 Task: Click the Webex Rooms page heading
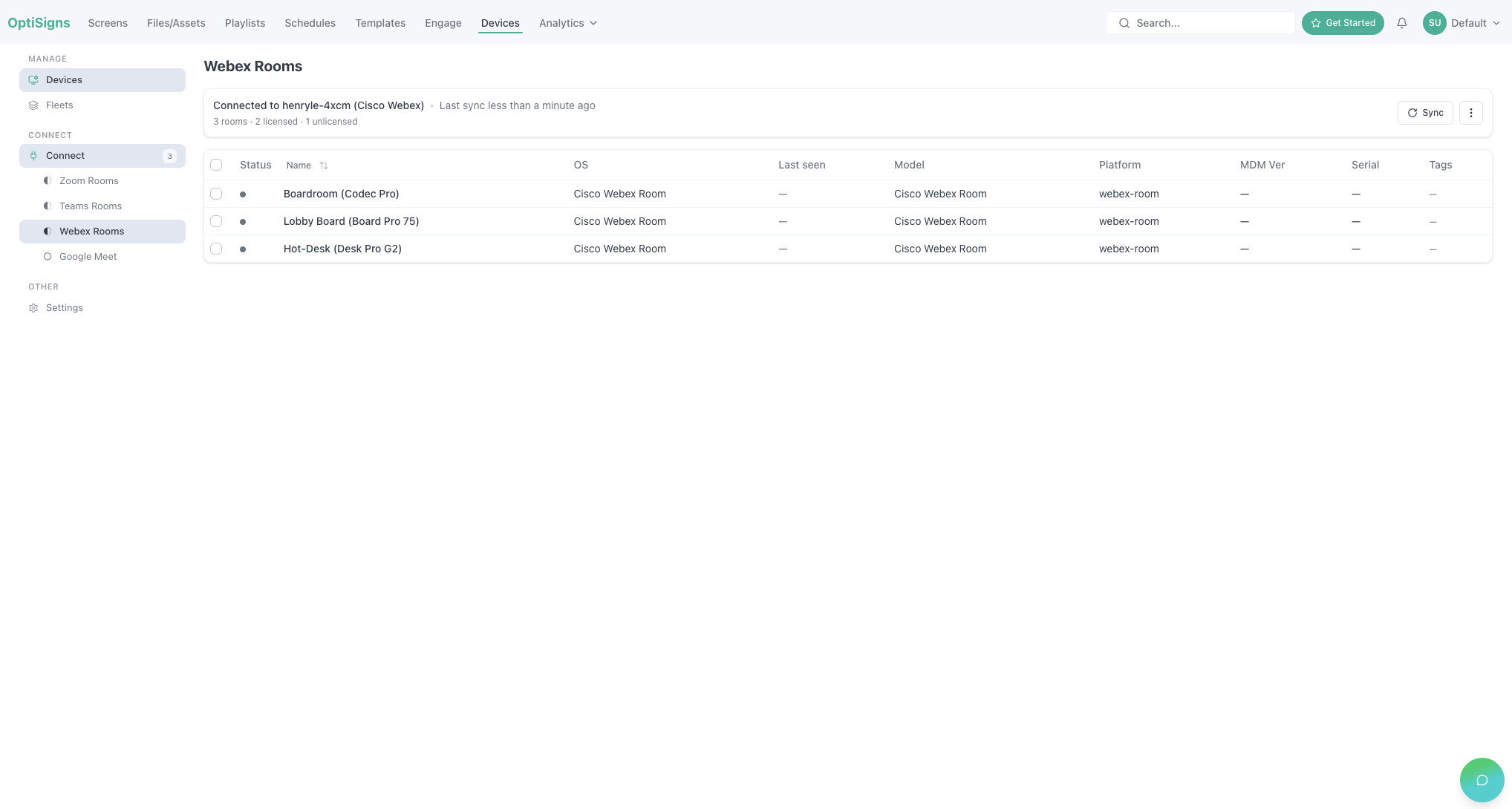(253, 66)
